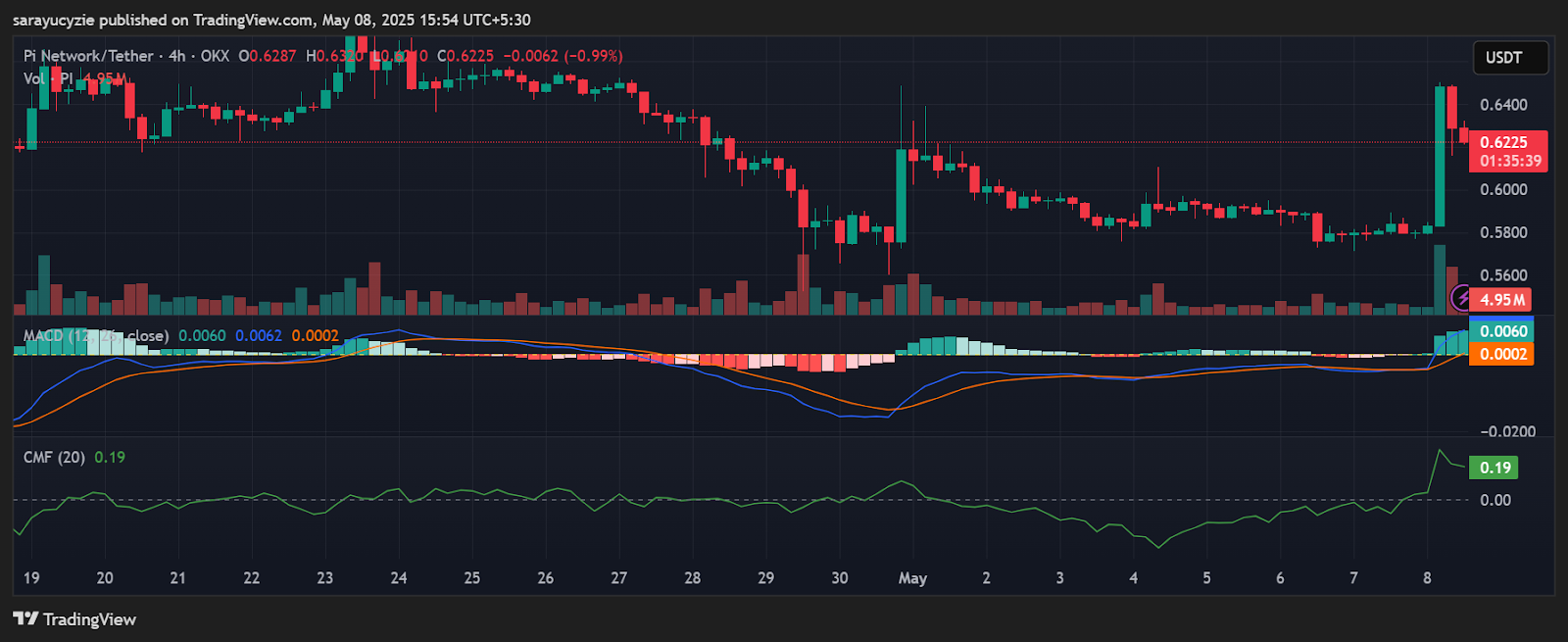The image size is (1568, 642).
Task: Click date 24 on the time axis
Action: pos(399,578)
